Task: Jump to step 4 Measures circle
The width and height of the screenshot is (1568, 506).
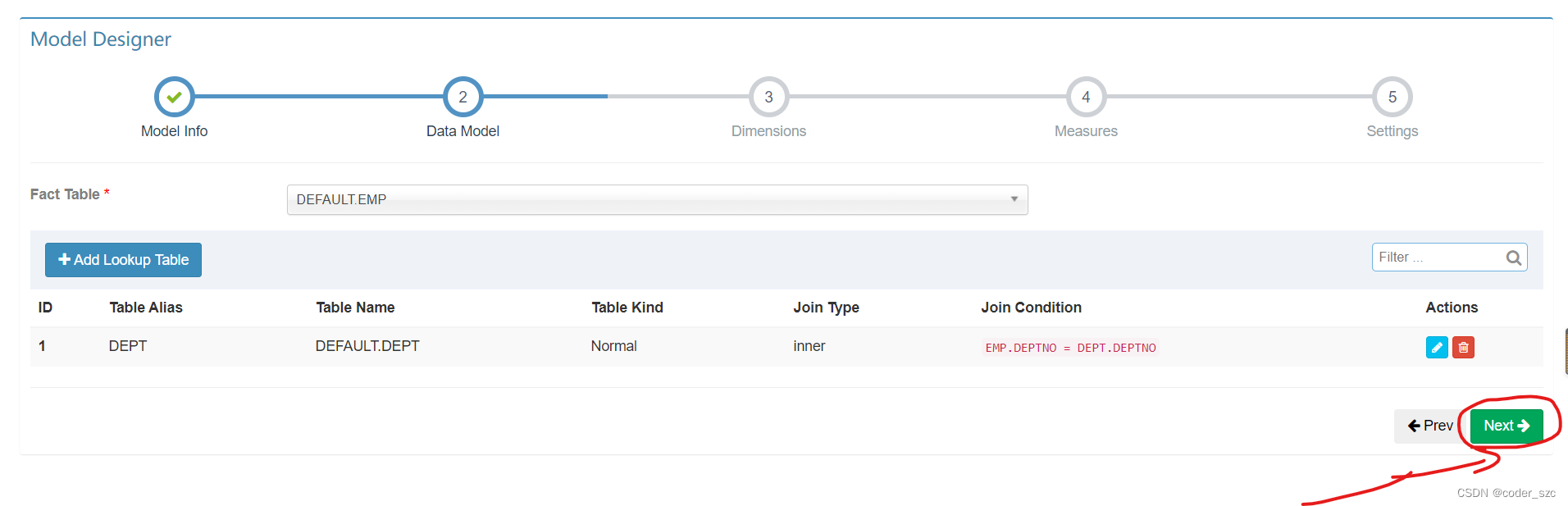Action: [x=1086, y=97]
